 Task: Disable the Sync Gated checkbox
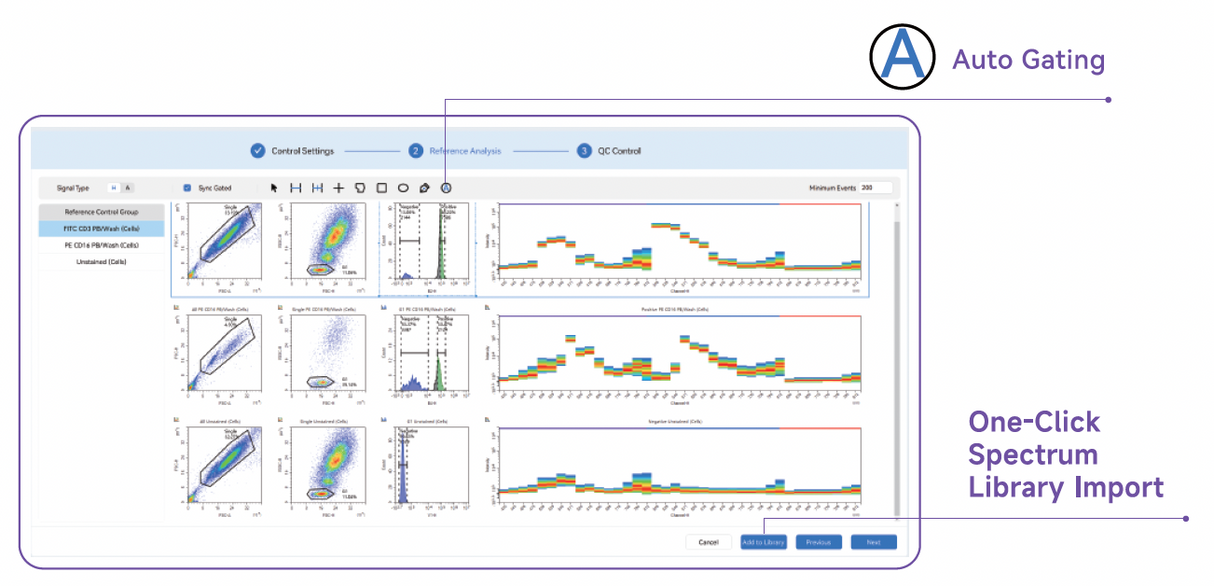pos(187,187)
